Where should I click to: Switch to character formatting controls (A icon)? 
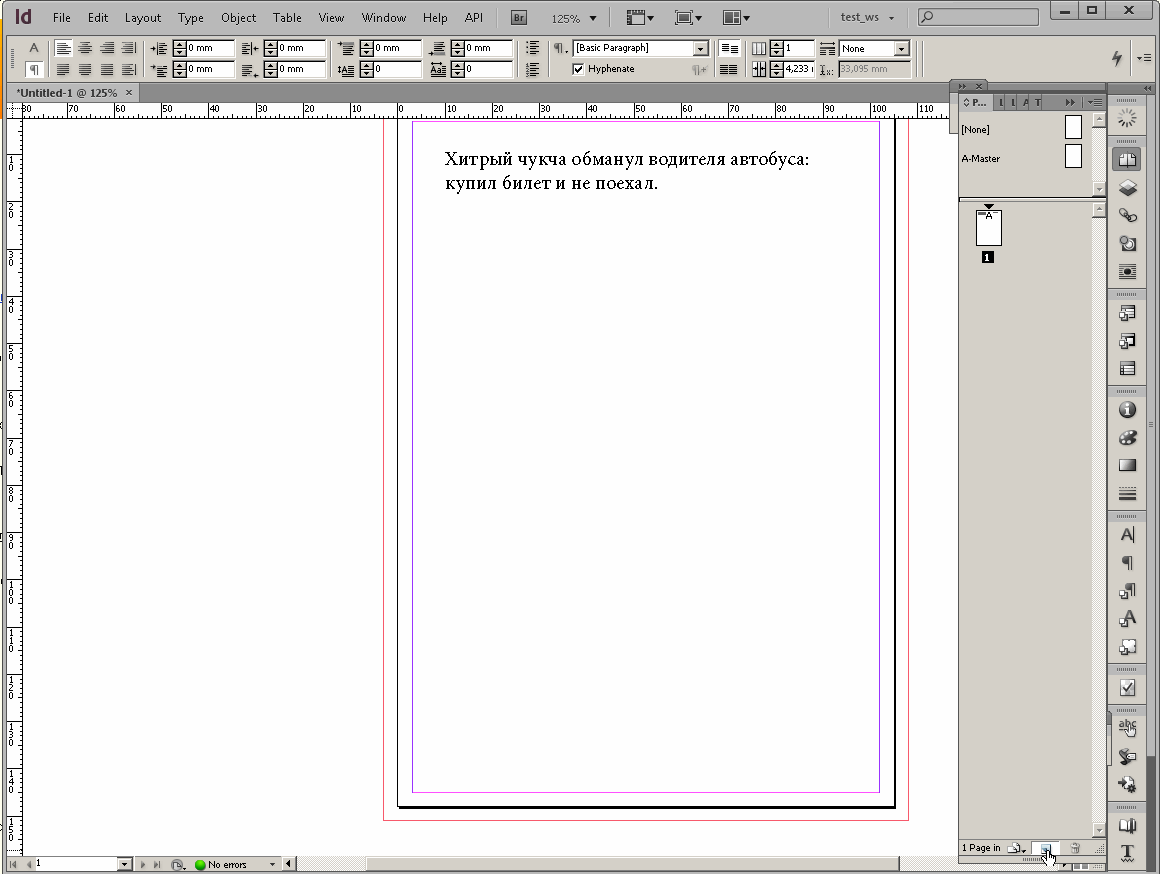point(33,48)
